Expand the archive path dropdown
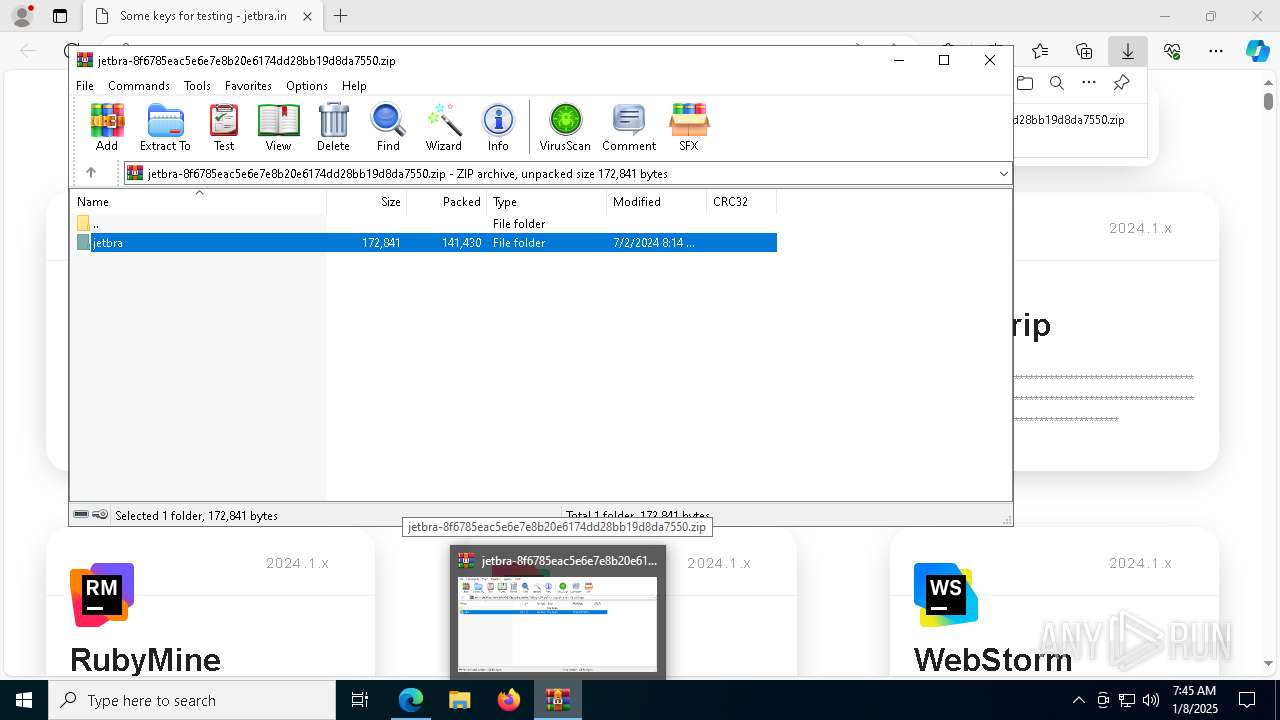 pos(1003,173)
